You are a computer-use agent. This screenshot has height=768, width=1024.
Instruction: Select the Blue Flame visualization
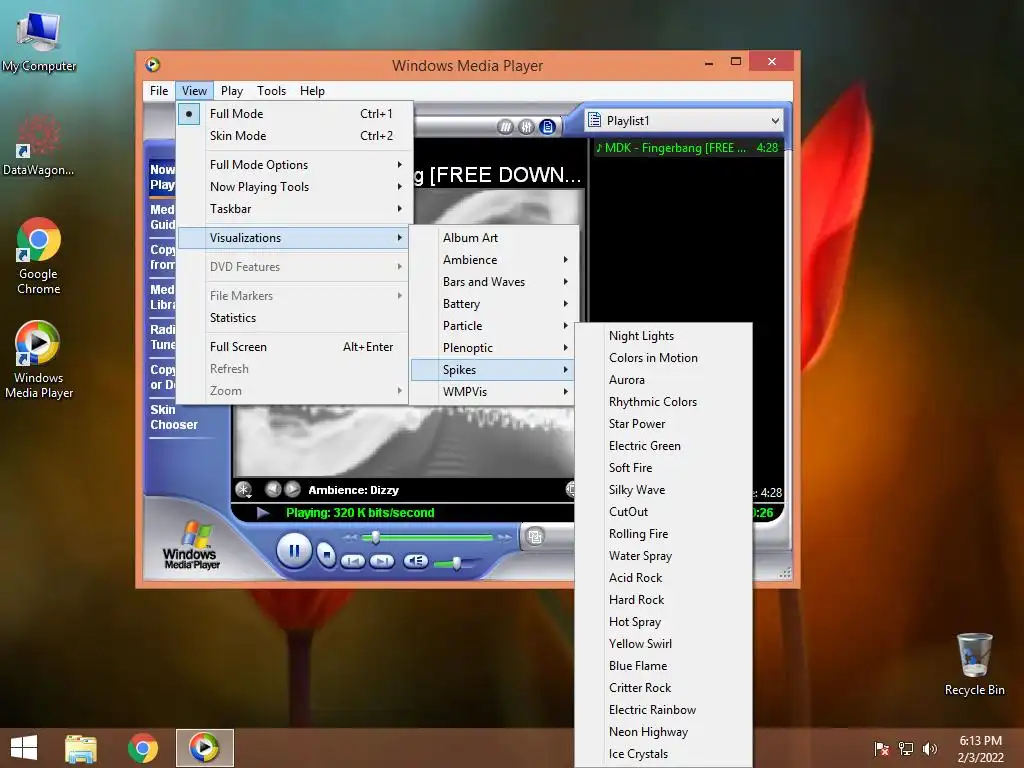tap(664, 666)
